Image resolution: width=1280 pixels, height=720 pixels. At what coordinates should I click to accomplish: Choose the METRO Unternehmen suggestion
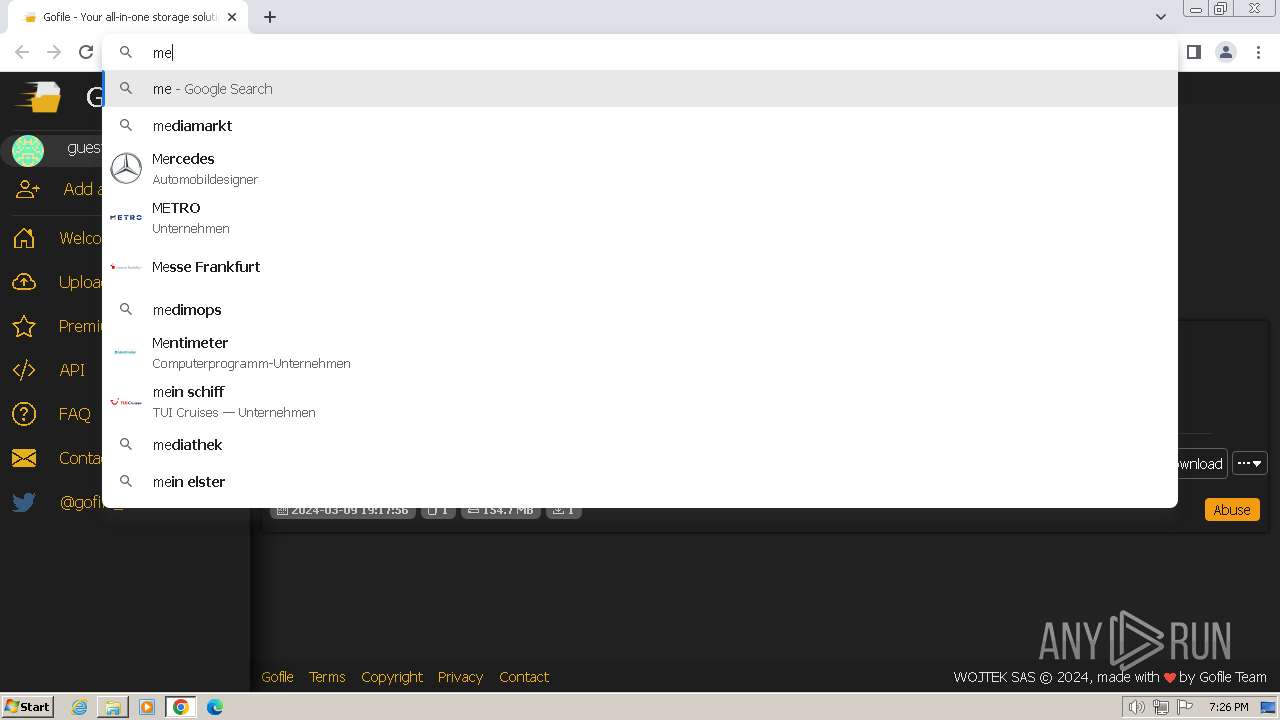coord(640,217)
